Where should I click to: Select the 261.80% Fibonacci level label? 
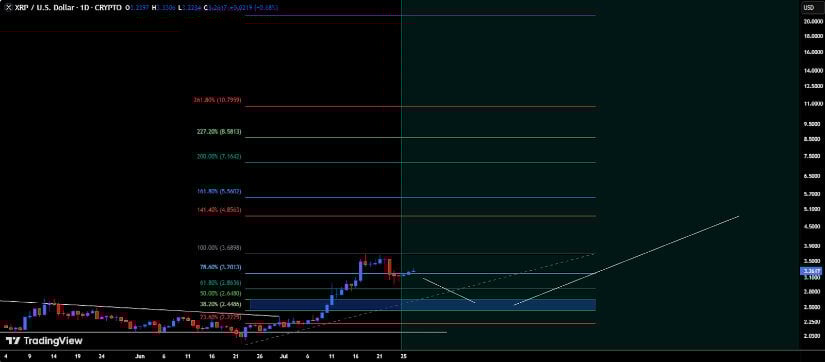[217, 99]
